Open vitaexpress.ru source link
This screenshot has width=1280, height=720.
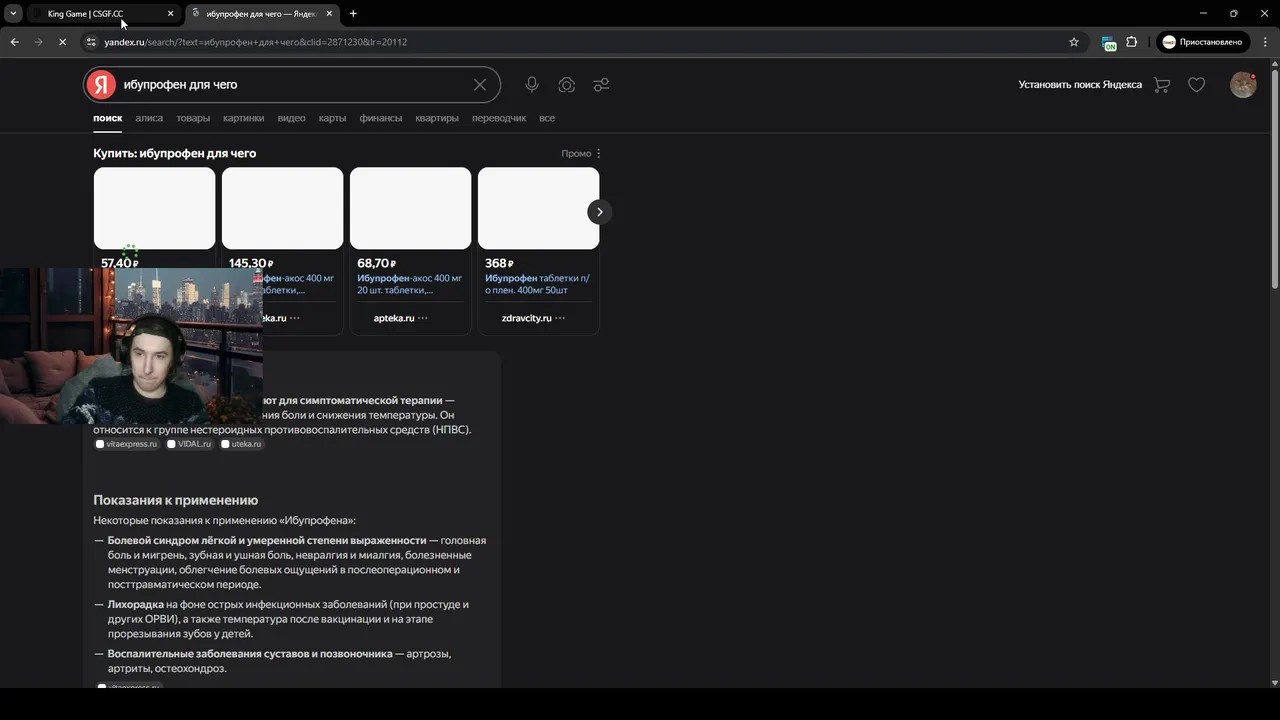(127, 444)
